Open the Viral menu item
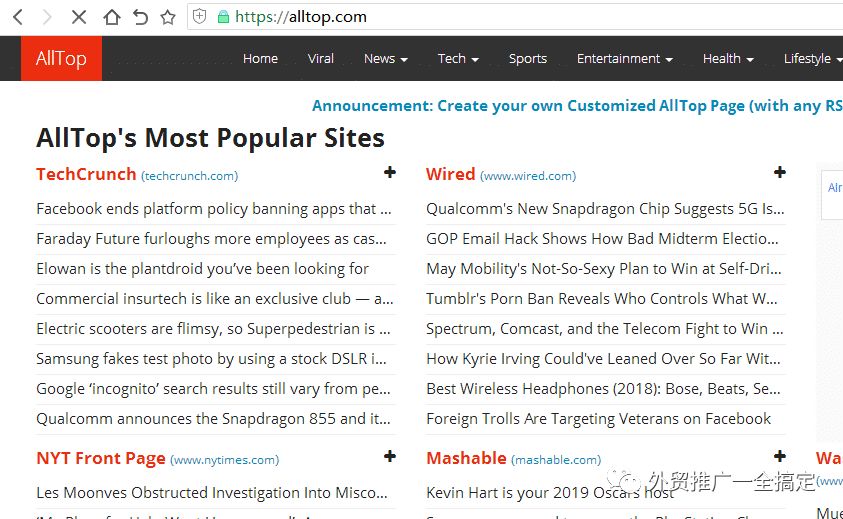The width and height of the screenshot is (843, 519). click(321, 58)
